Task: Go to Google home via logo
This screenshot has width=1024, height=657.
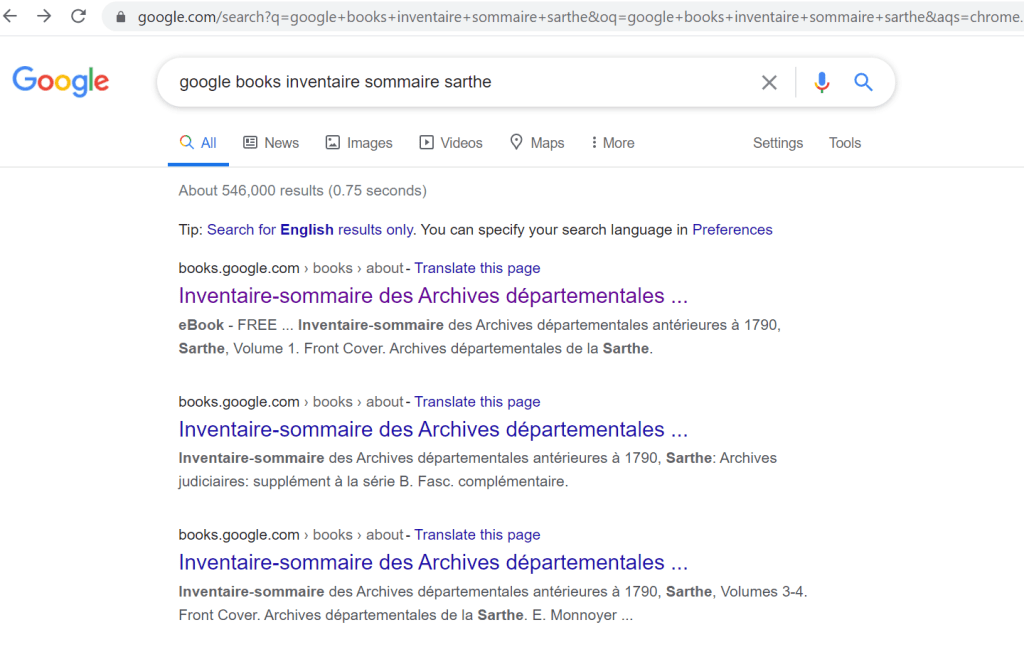Action: click(61, 82)
